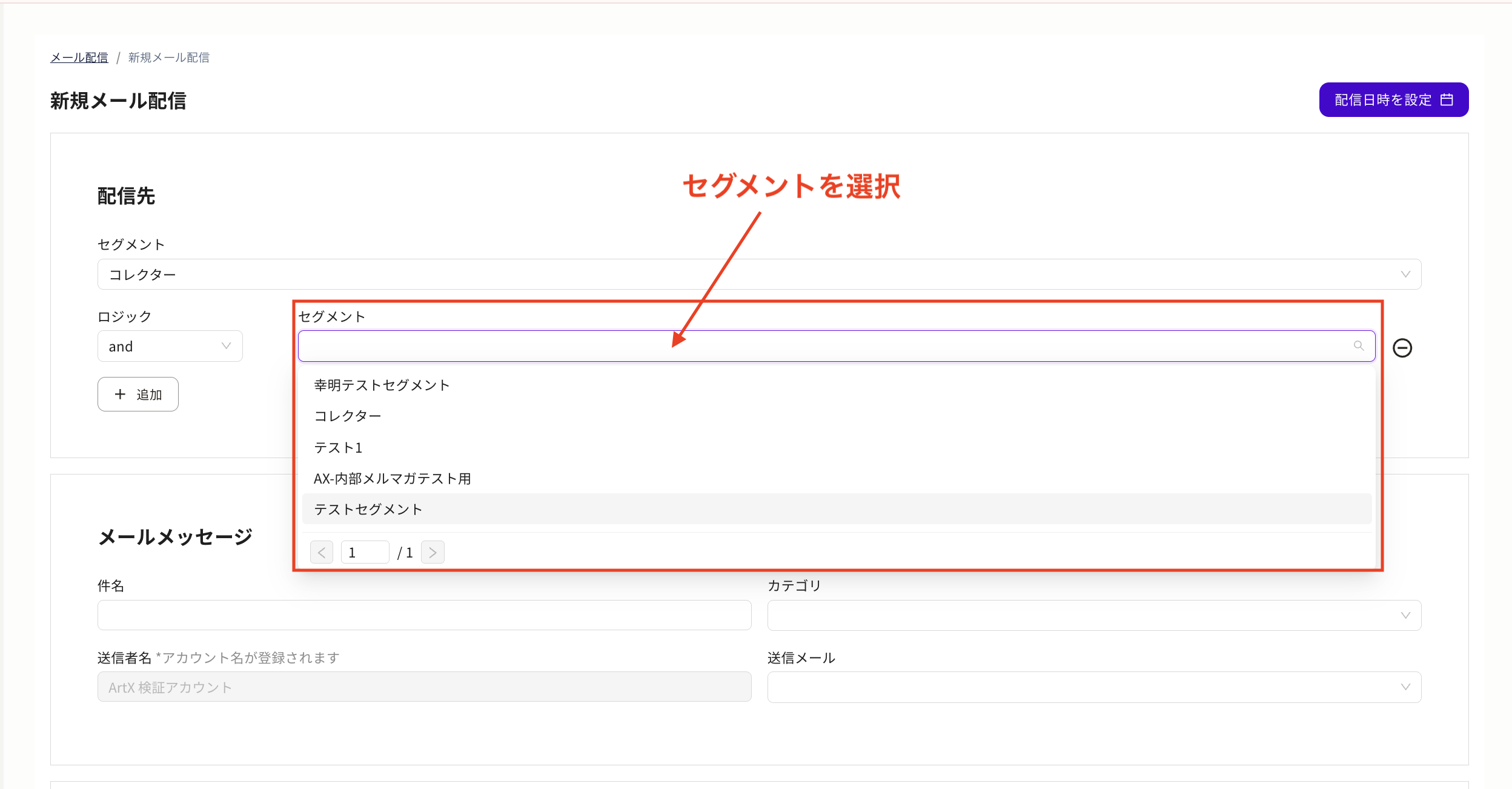
Task: Open the メール配信 breadcrumb link
Action: [x=79, y=57]
